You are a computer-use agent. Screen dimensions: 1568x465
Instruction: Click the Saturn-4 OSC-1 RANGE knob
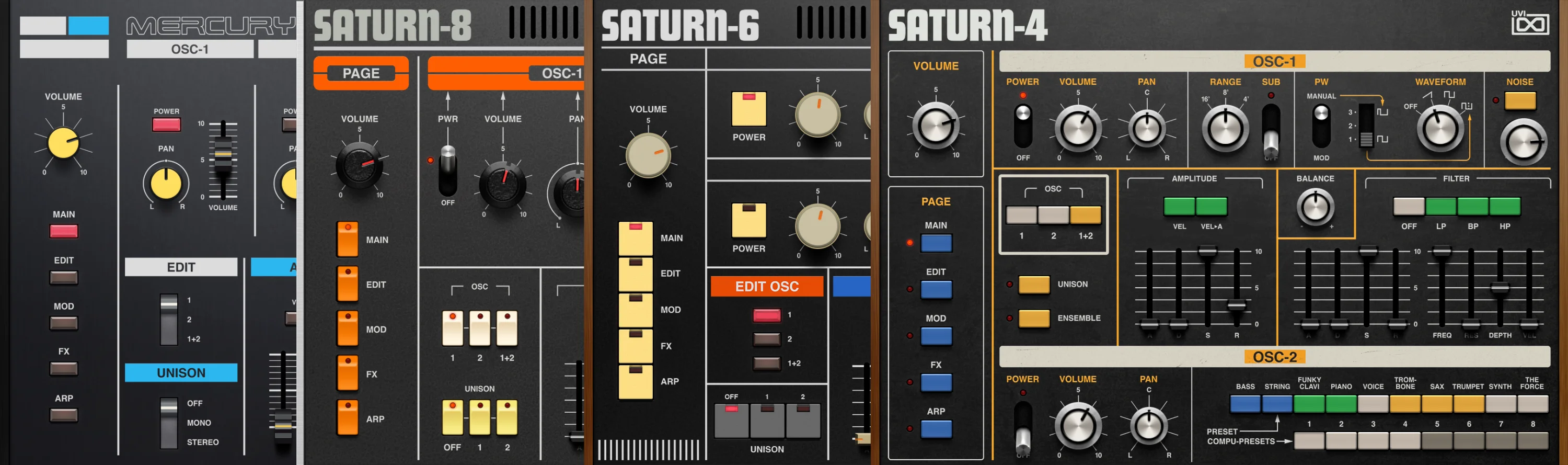coord(1225,129)
